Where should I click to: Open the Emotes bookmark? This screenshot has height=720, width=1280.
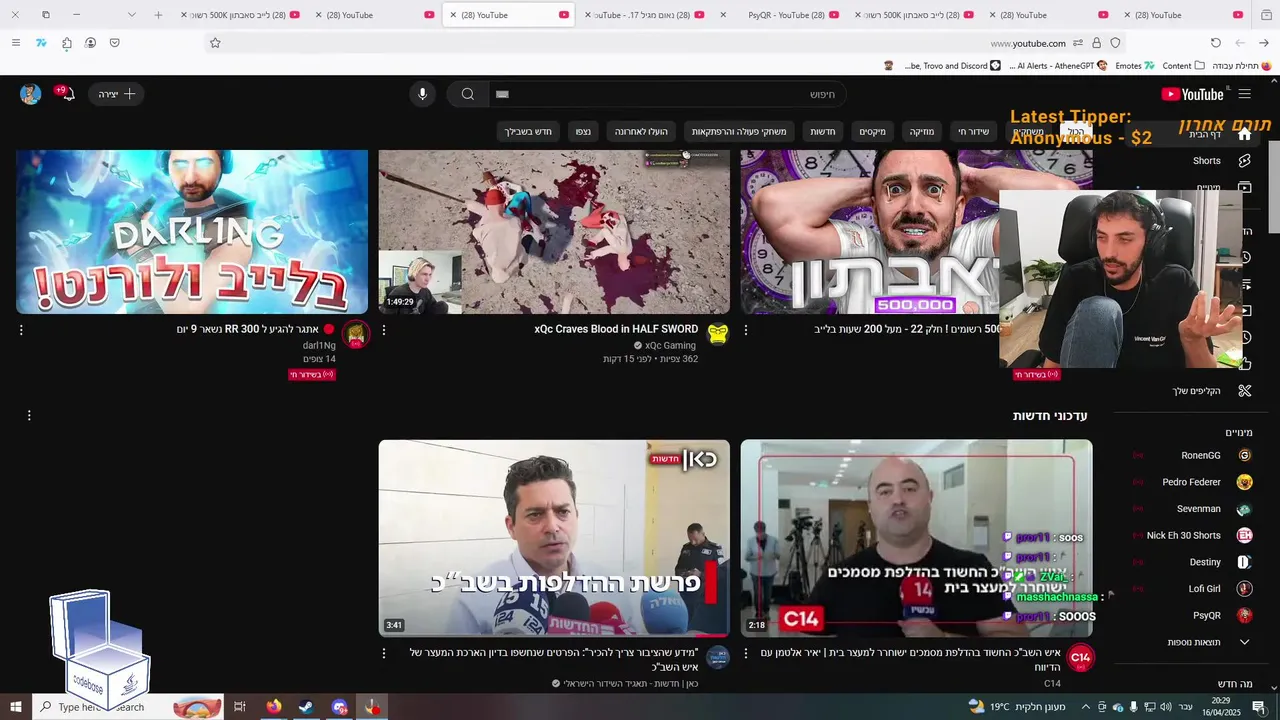tap(1134, 65)
